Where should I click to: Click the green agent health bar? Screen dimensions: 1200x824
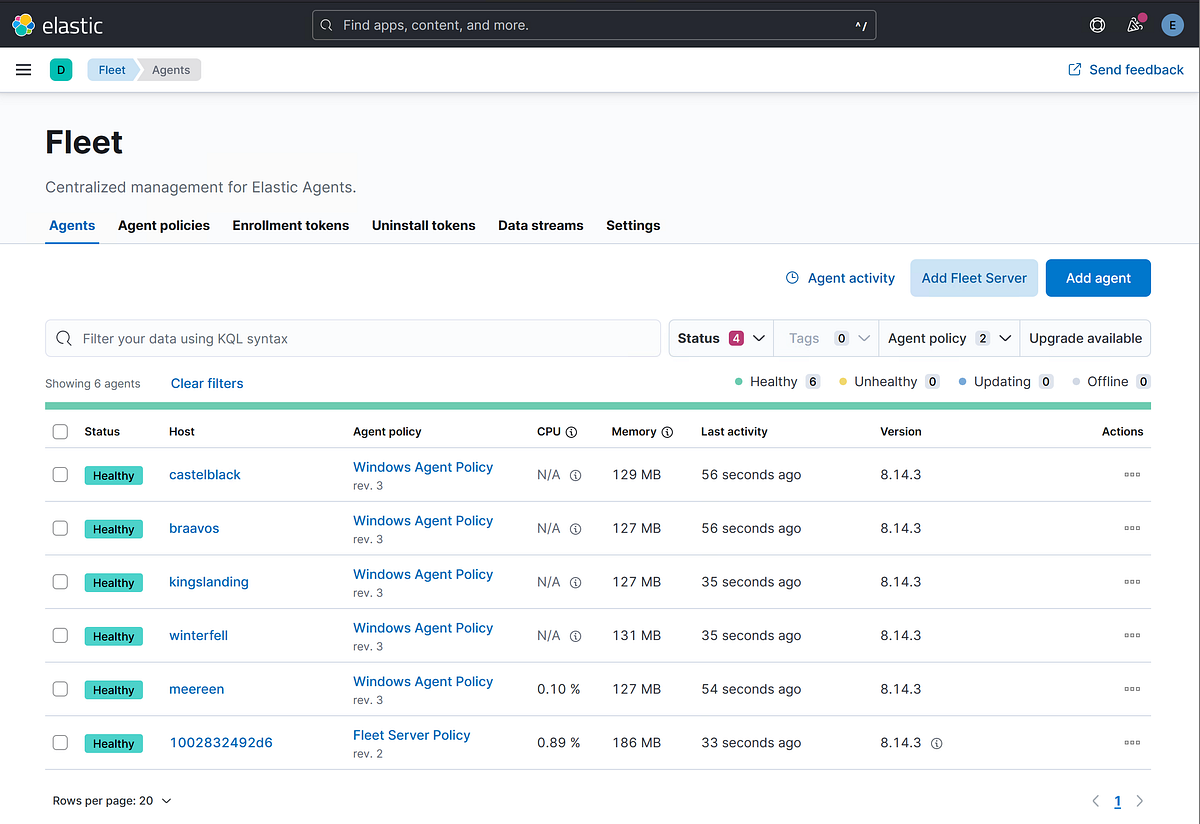[x=597, y=404]
